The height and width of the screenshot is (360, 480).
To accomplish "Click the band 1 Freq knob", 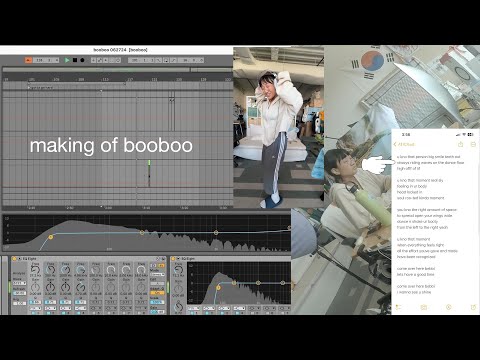I will pos(35,269).
